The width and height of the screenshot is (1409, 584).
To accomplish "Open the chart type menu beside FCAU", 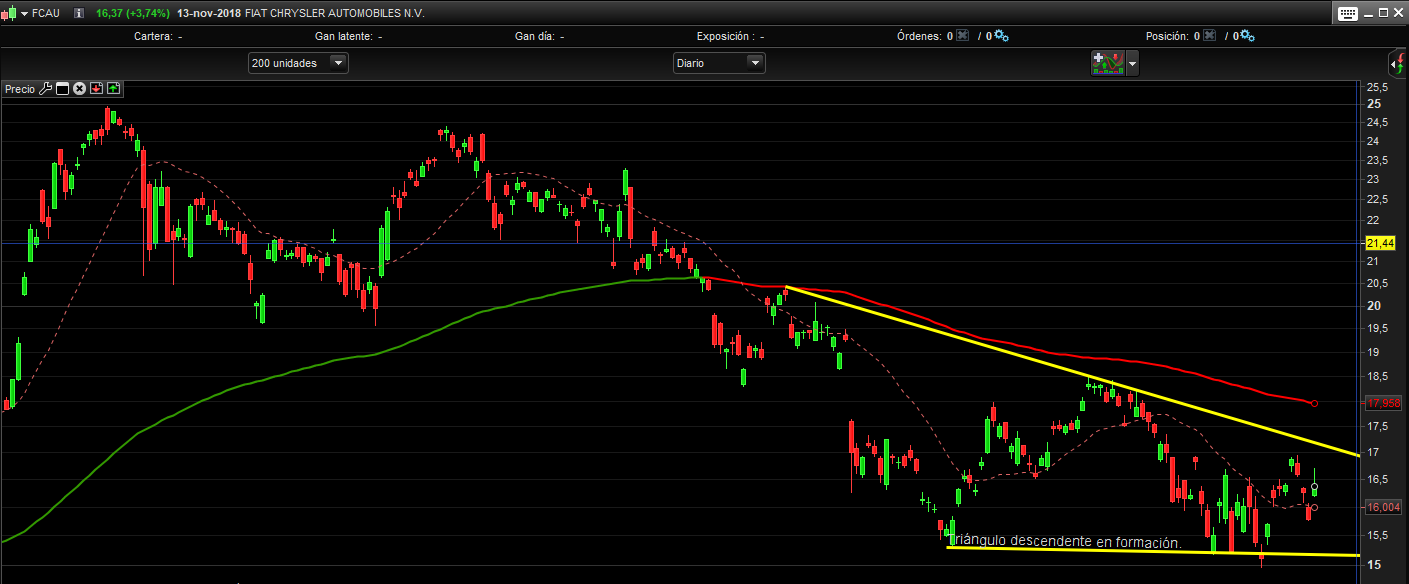I will click(16, 13).
